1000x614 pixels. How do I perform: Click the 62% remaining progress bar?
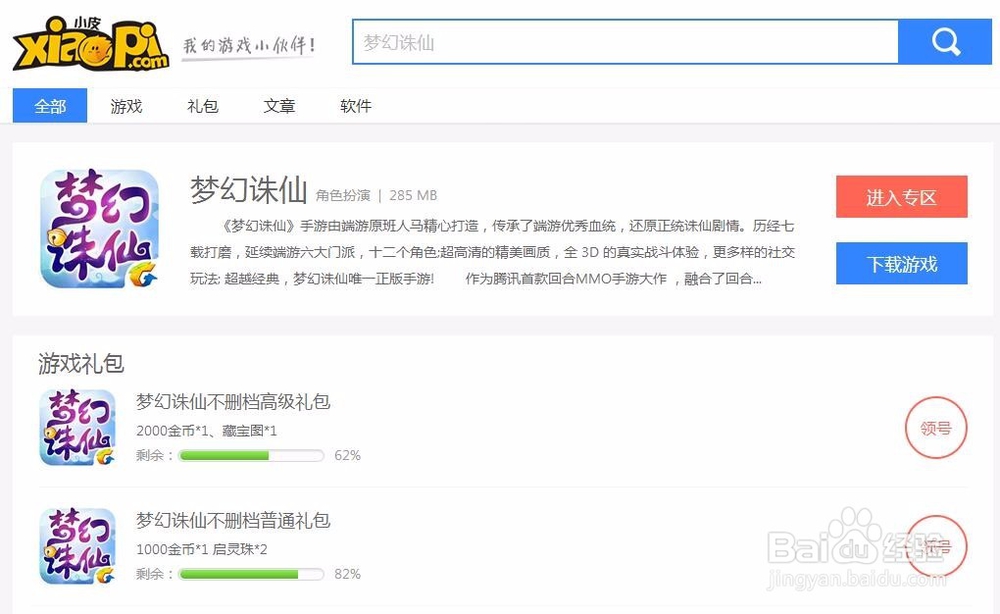coord(250,455)
